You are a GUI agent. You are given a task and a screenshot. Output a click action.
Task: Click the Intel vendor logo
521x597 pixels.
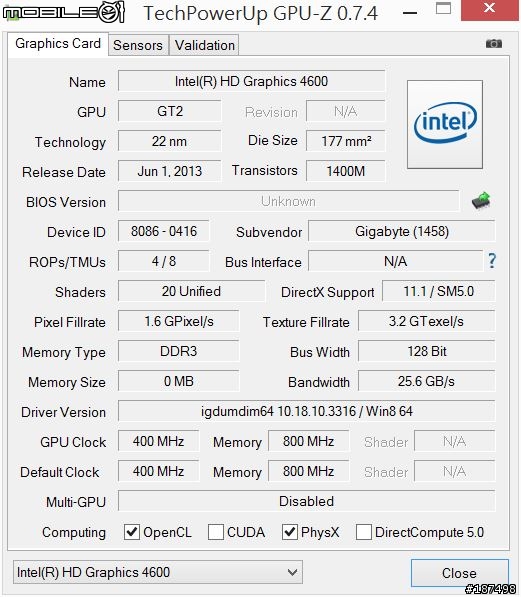click(x=445, y=124)
